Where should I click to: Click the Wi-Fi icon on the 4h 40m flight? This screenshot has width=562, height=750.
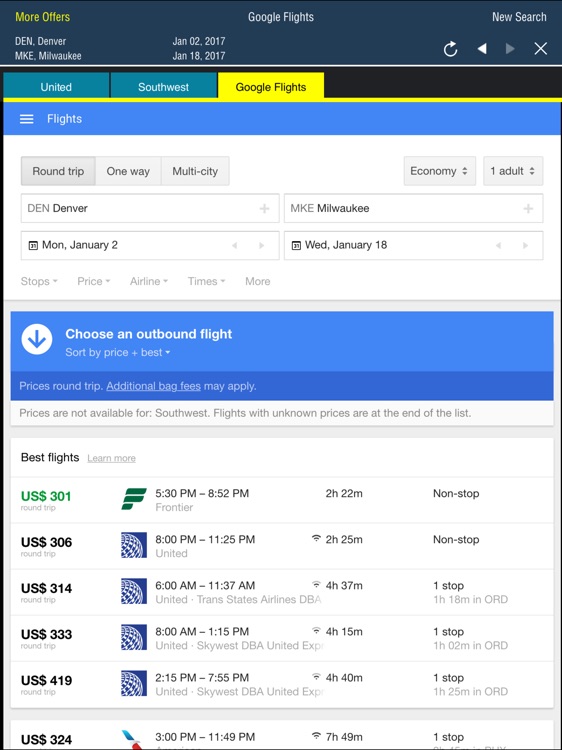316,676
